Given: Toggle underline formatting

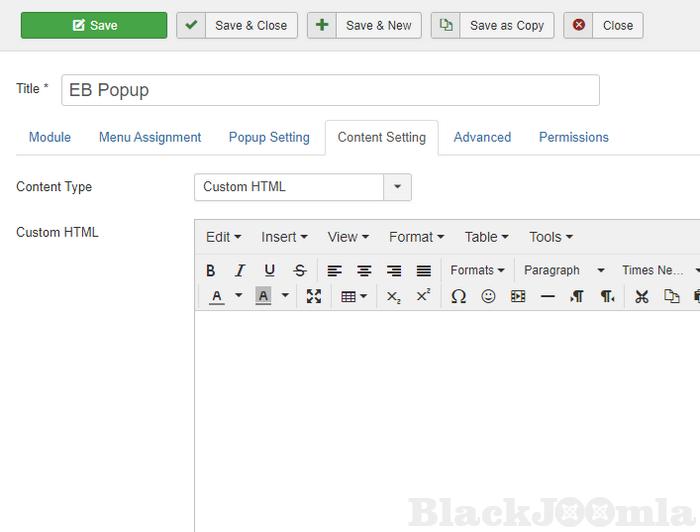Looking at the screenshot, I should (269, 270).
